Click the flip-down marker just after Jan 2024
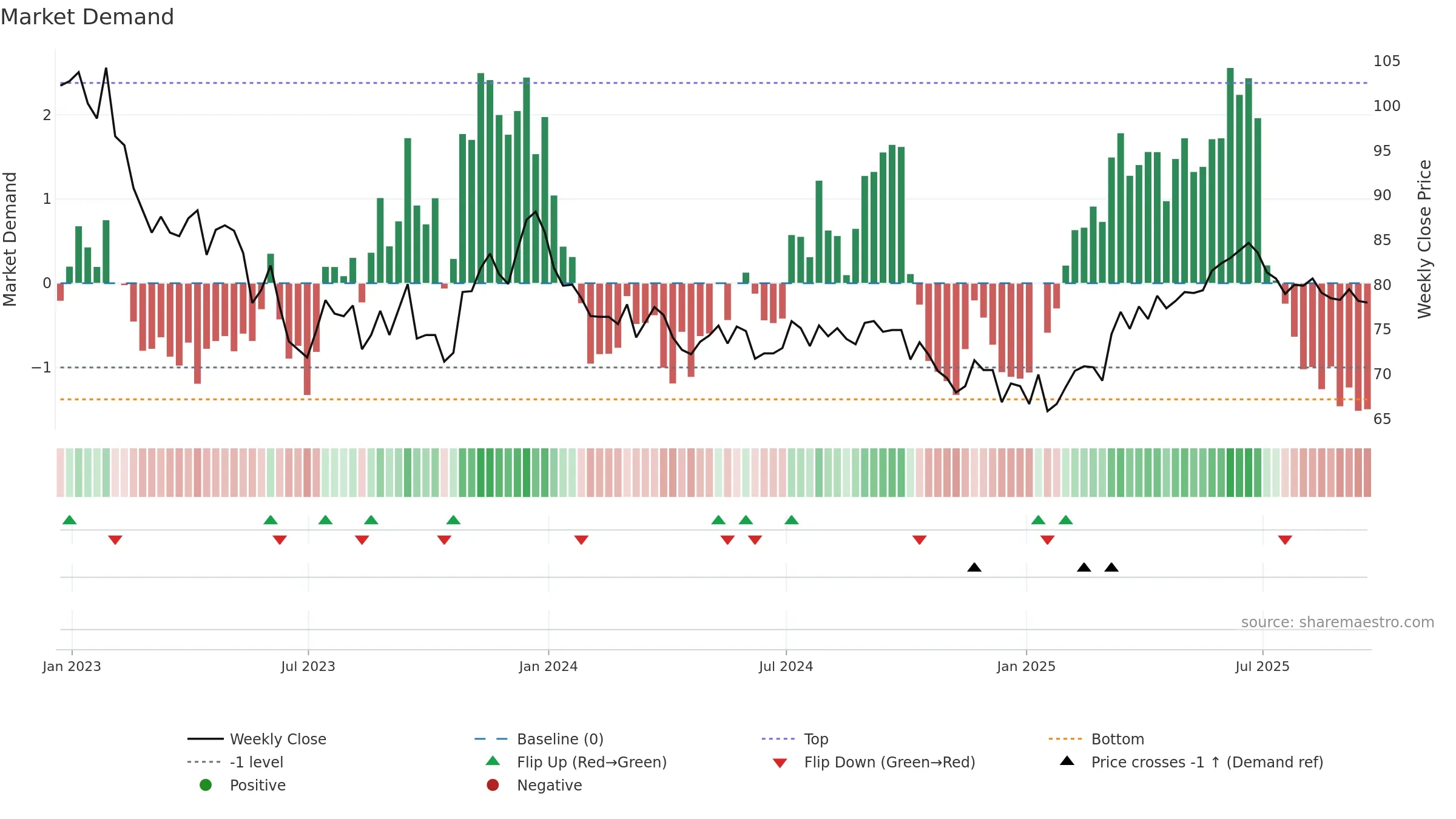Viewport: 1456px width, 819px height. coord(581,540)
